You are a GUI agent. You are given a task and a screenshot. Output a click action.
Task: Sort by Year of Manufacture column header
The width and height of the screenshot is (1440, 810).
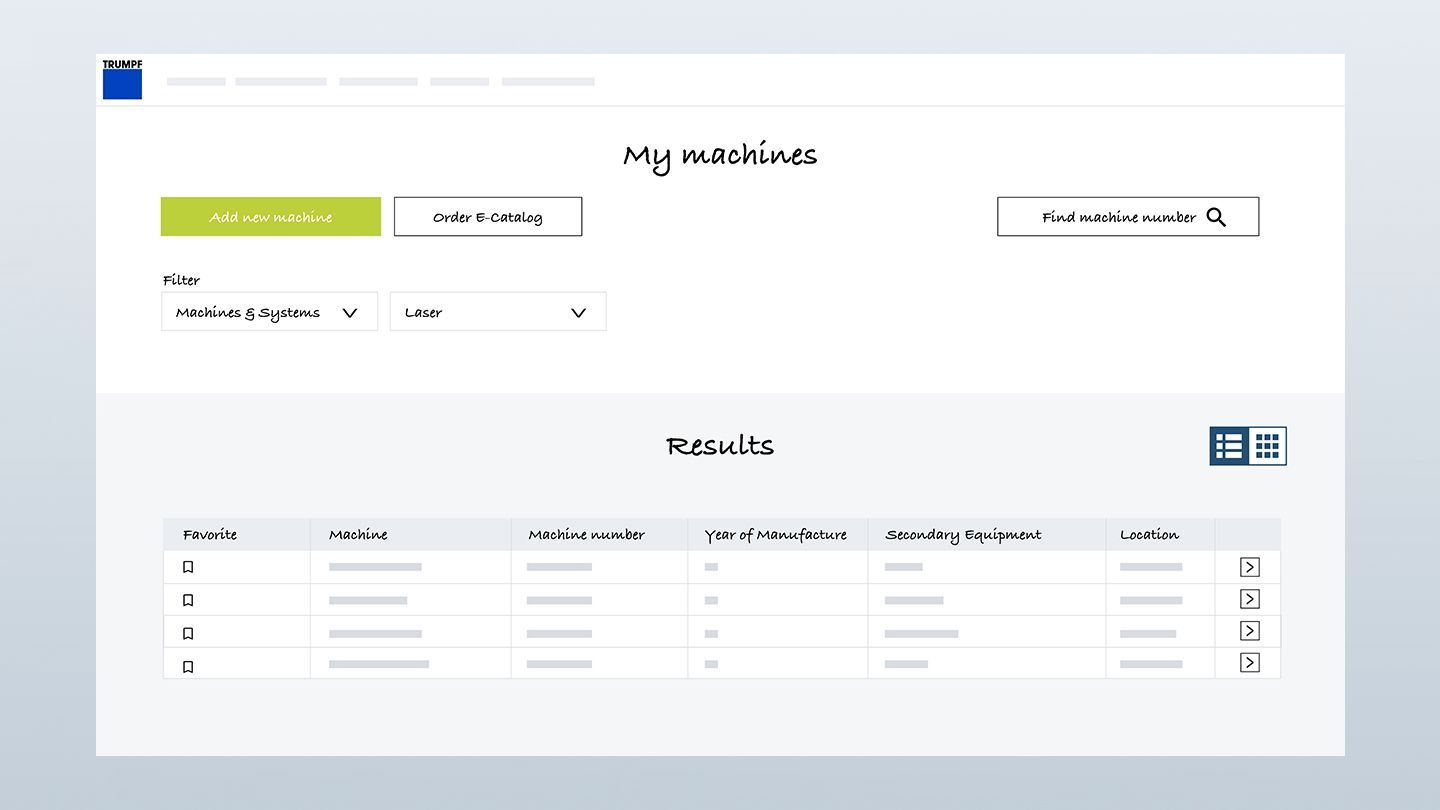775,535
